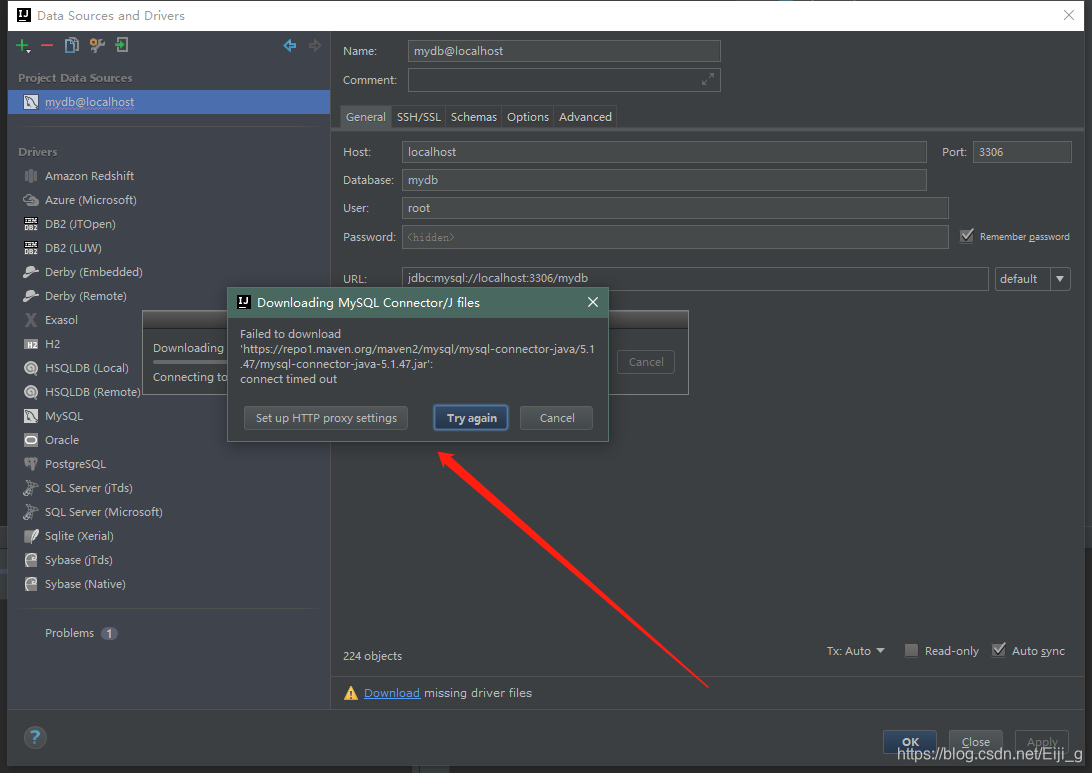The height and width of the screenshot is (773, 1092).
Task: Switch to the Schemas tab
Action: coord(474,117)
